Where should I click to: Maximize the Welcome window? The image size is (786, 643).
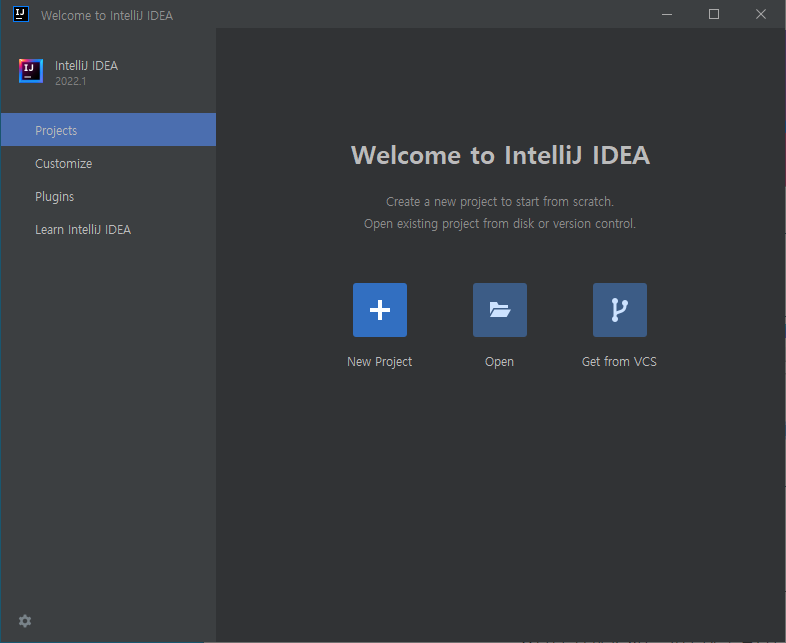(x=714, y=14)
